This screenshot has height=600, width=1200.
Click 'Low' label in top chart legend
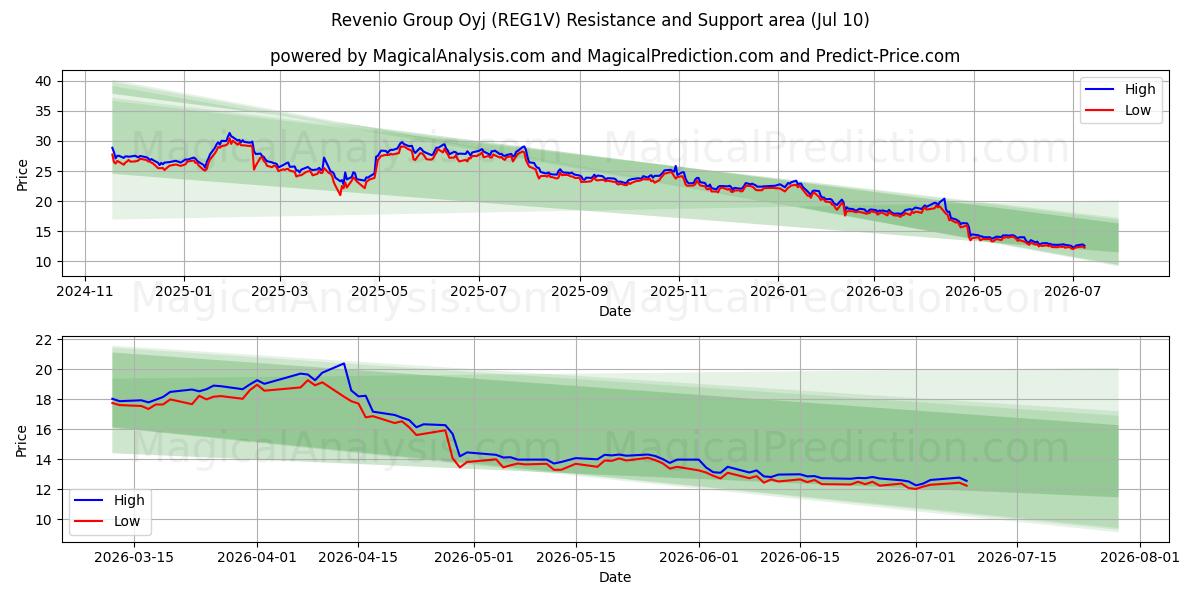click(1138, 110)
